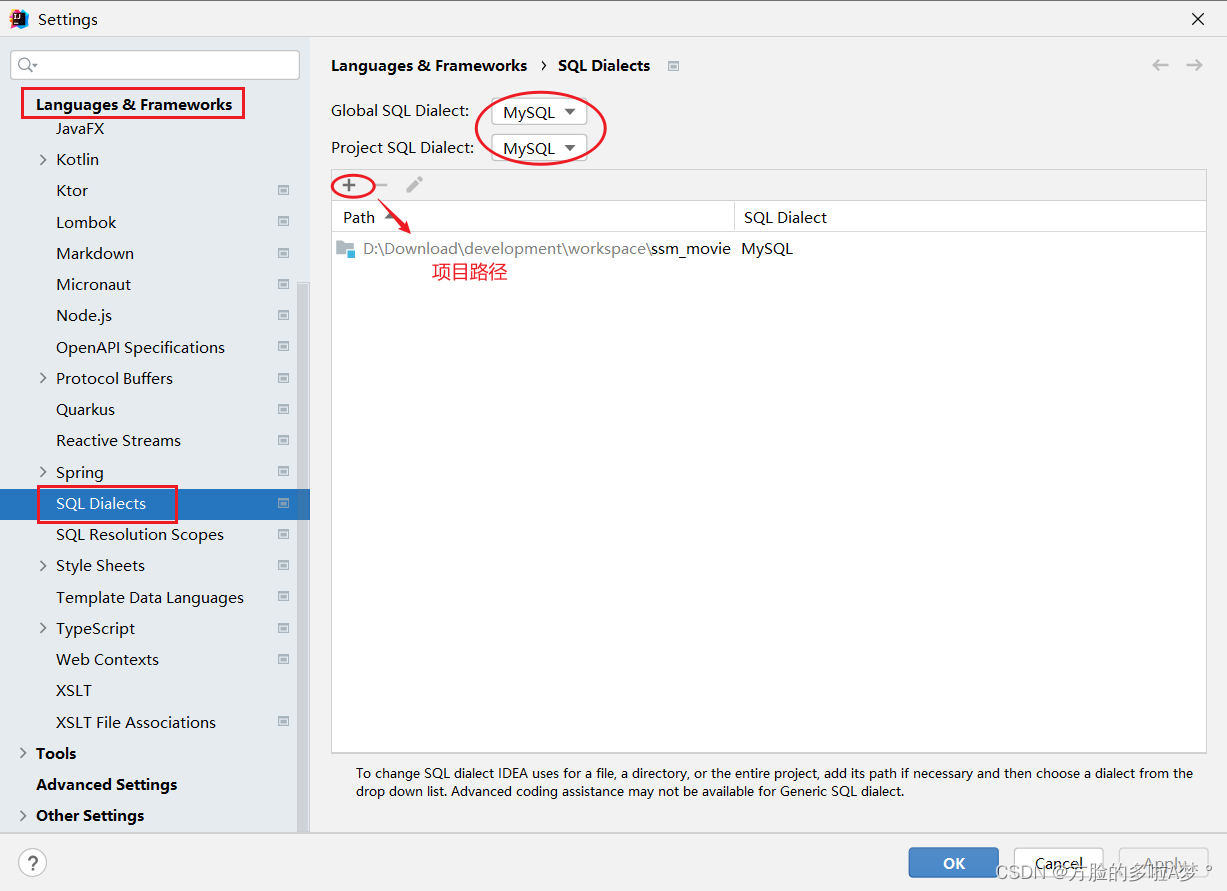Select Micronaut settings page
The image size is (1227, 891).
(x=93, y=284)
